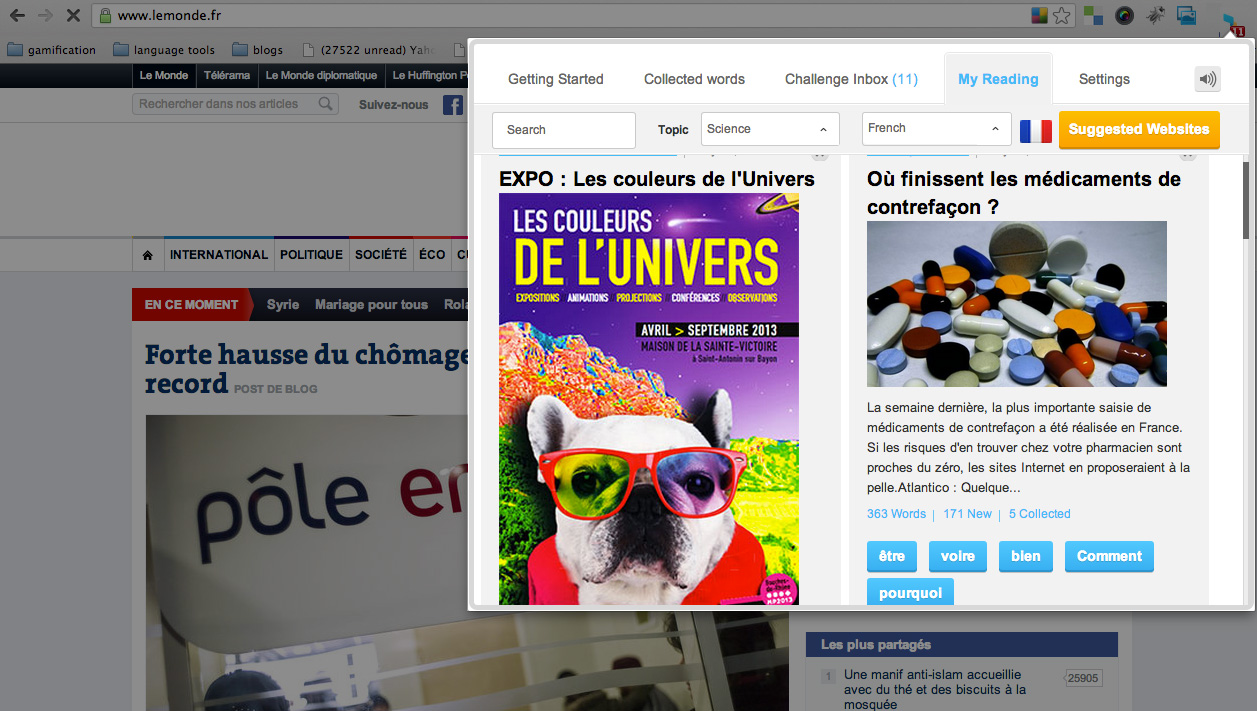Screen dimensions: 1257x711
Task: Click the SOCIÉTÉ menu item
Action: click(x=381, y=255)
